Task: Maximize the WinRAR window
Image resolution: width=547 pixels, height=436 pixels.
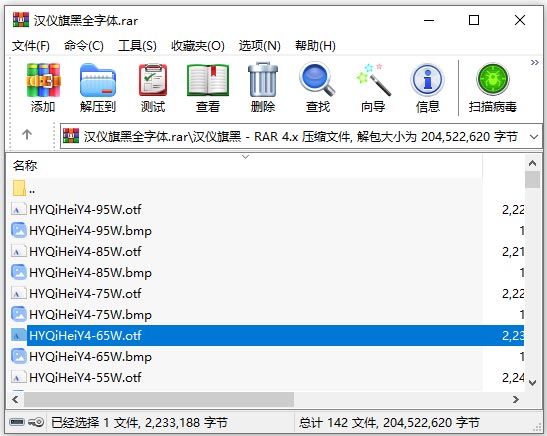Action: point(474,20)
